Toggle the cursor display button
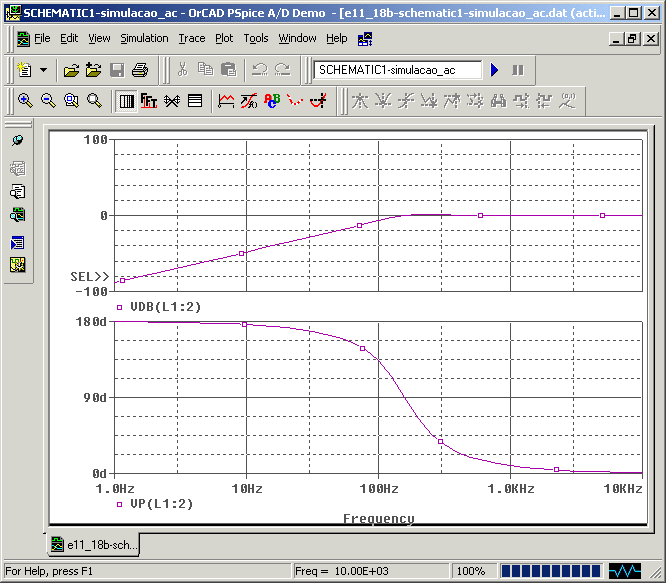Screen dimensions: 666x583 [318, 101]
